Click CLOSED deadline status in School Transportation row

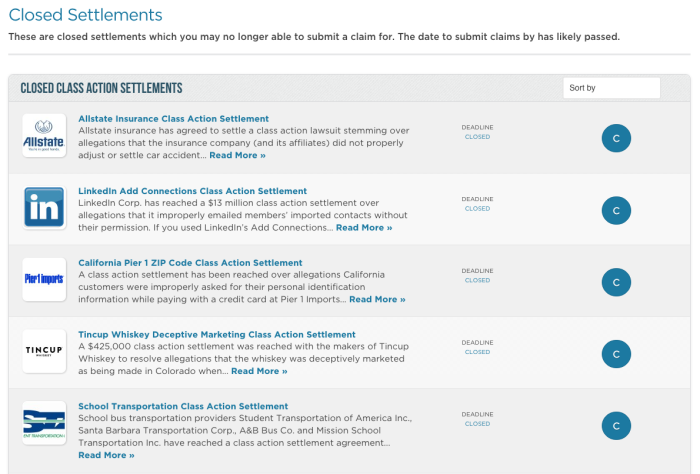pyautogui.click(x=477, y=424)
